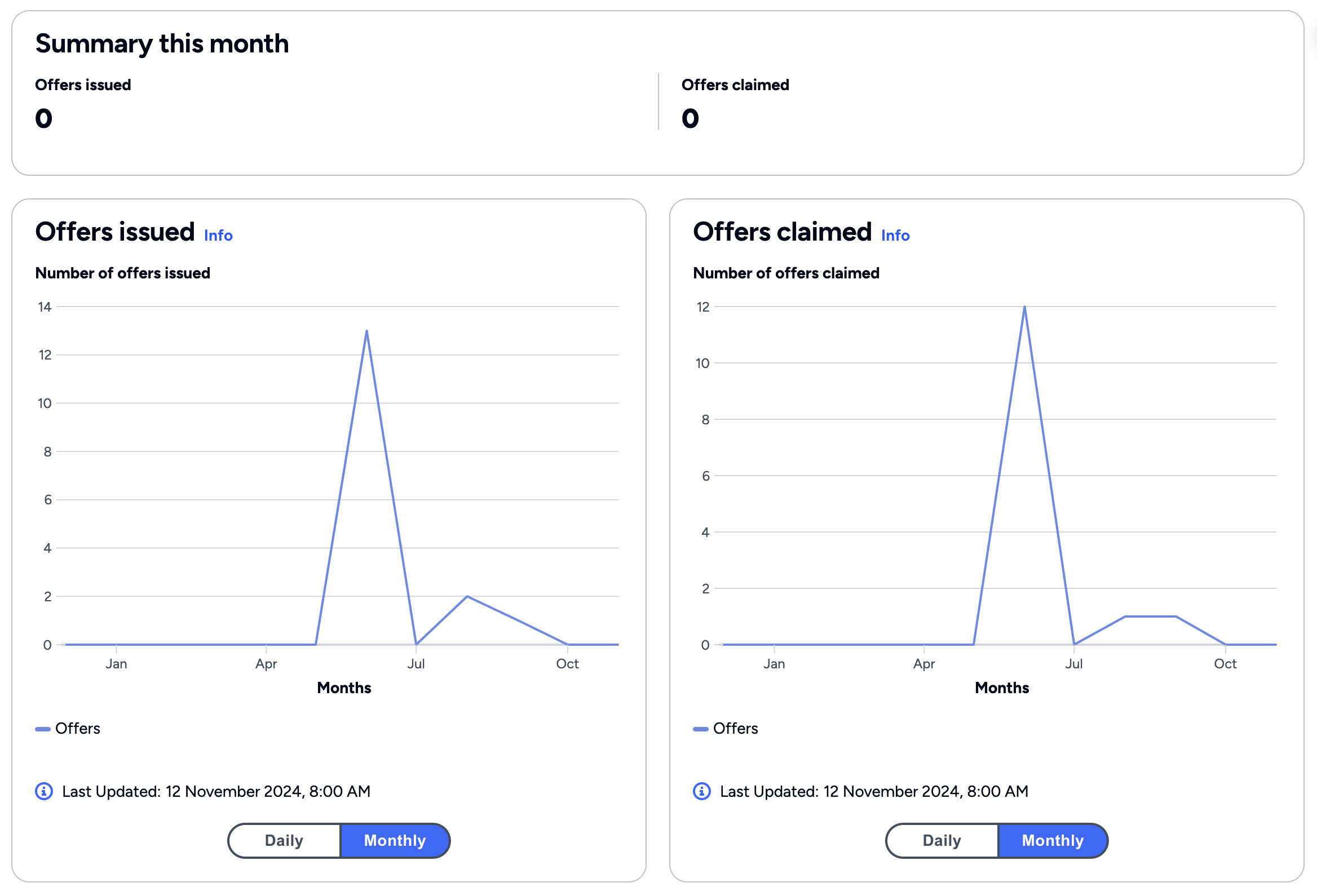Click 'Oct' axis label in Offers claimed chart

(x=1225, y=664)
